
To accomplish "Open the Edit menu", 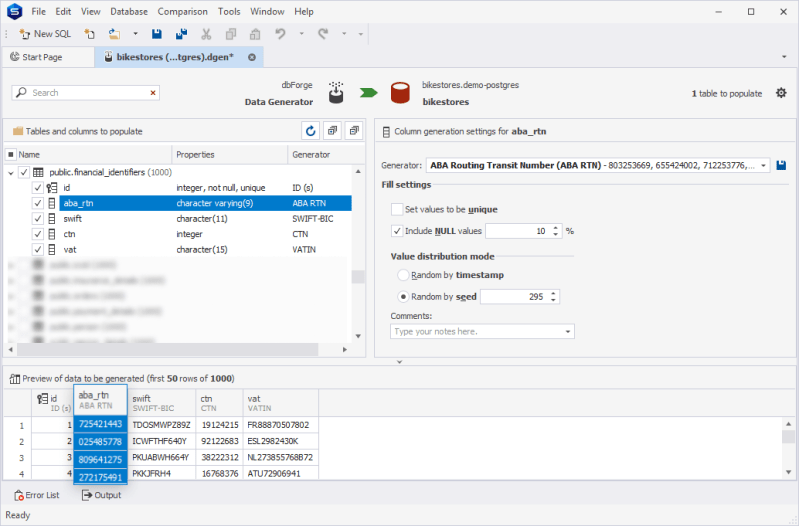I will pos(63,11).
